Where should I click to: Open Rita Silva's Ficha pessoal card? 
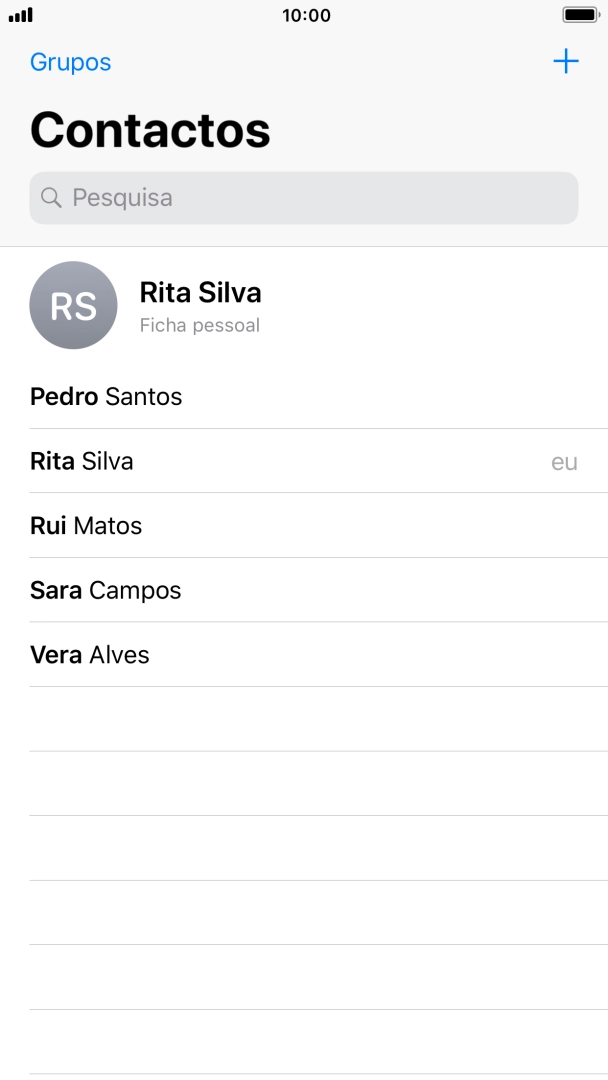click(200, 305)
